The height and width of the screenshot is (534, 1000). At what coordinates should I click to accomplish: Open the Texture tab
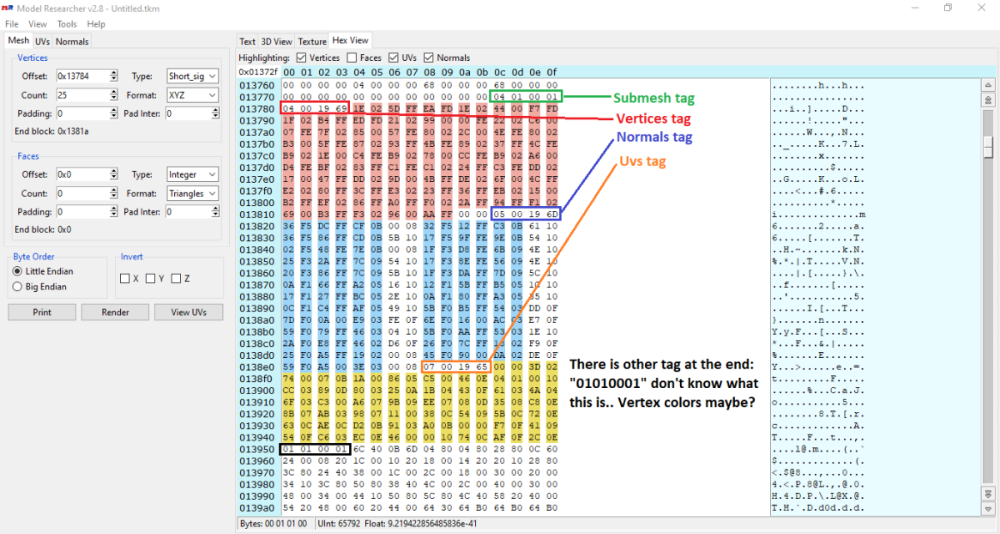312,41
